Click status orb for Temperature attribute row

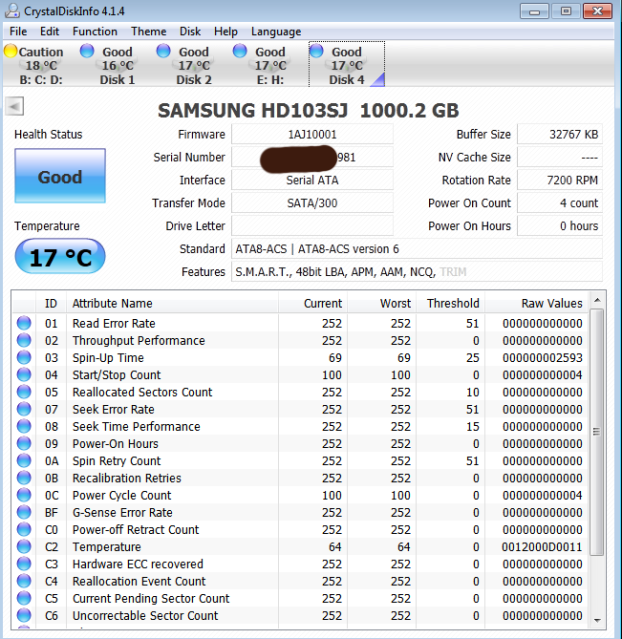click(x=24, y=546)
